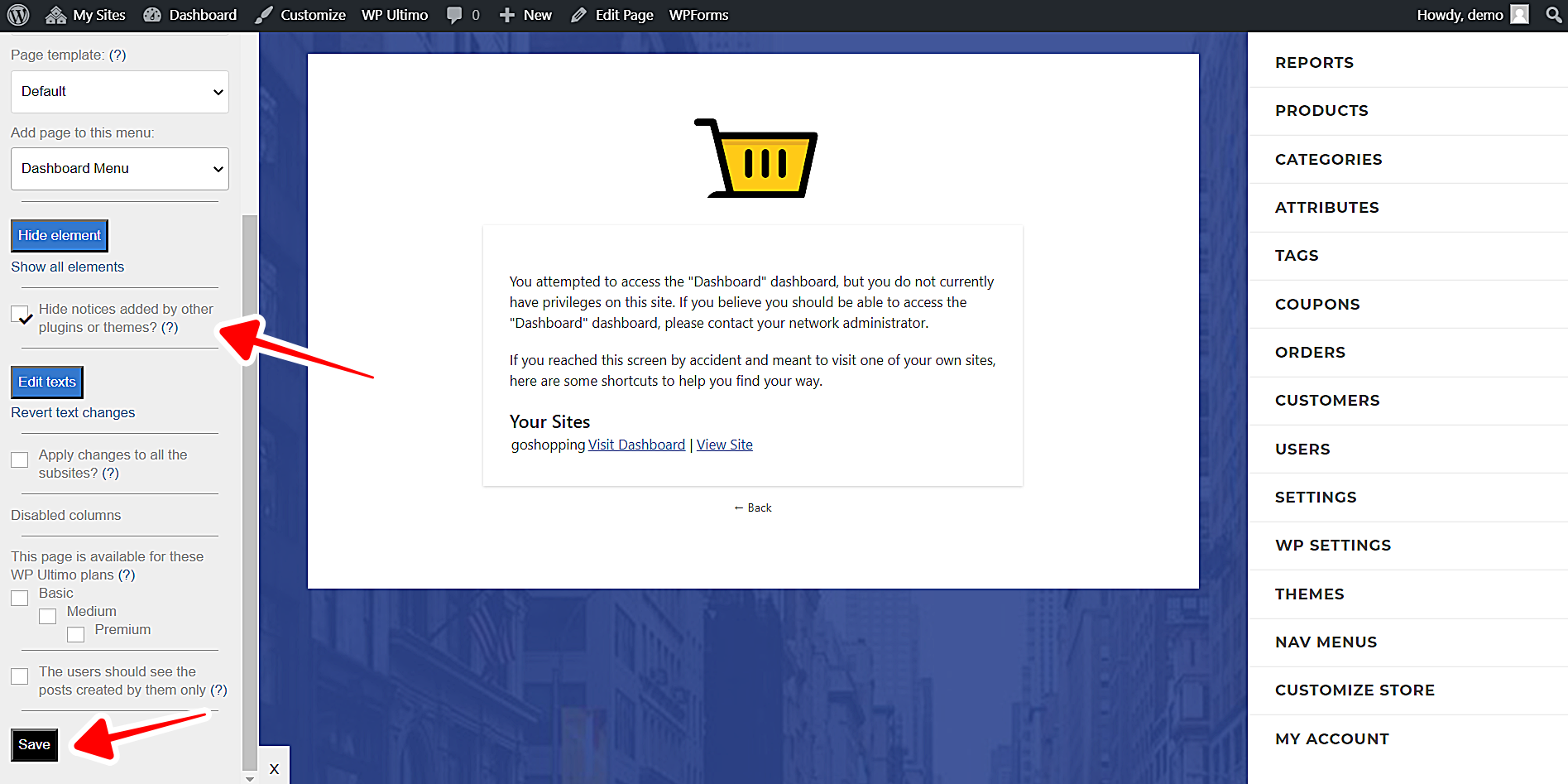Click the Visit Dashboard link

[x=636, y=445]
